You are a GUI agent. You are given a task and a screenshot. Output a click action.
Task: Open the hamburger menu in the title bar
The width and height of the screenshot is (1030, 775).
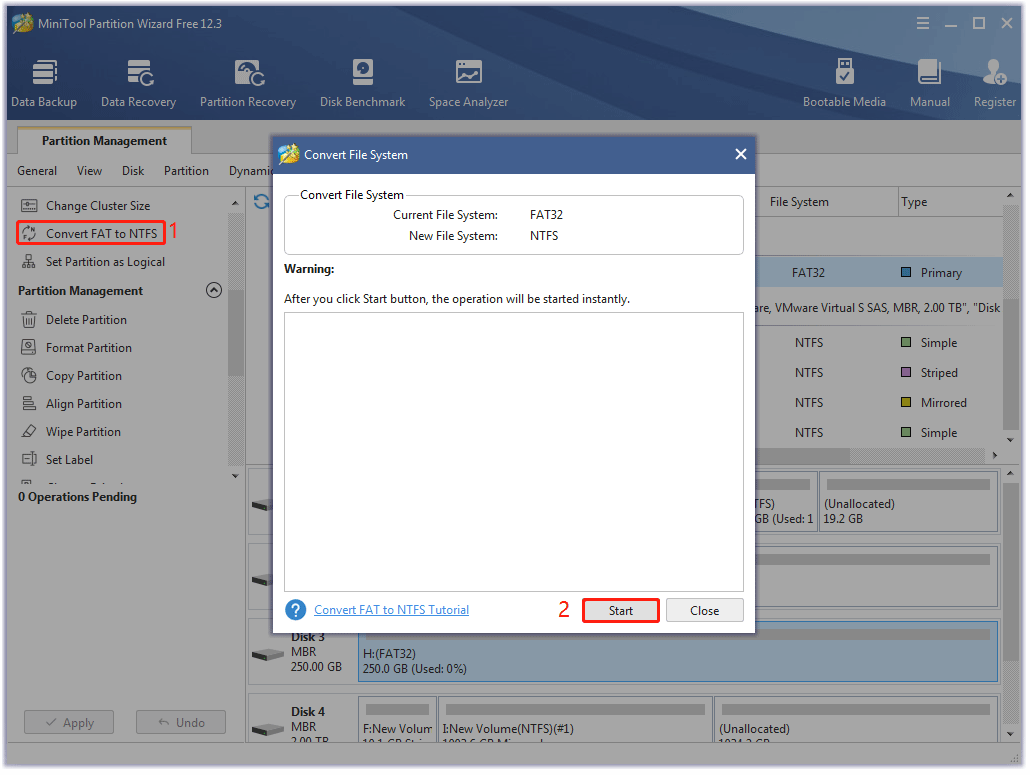[922, 22]
